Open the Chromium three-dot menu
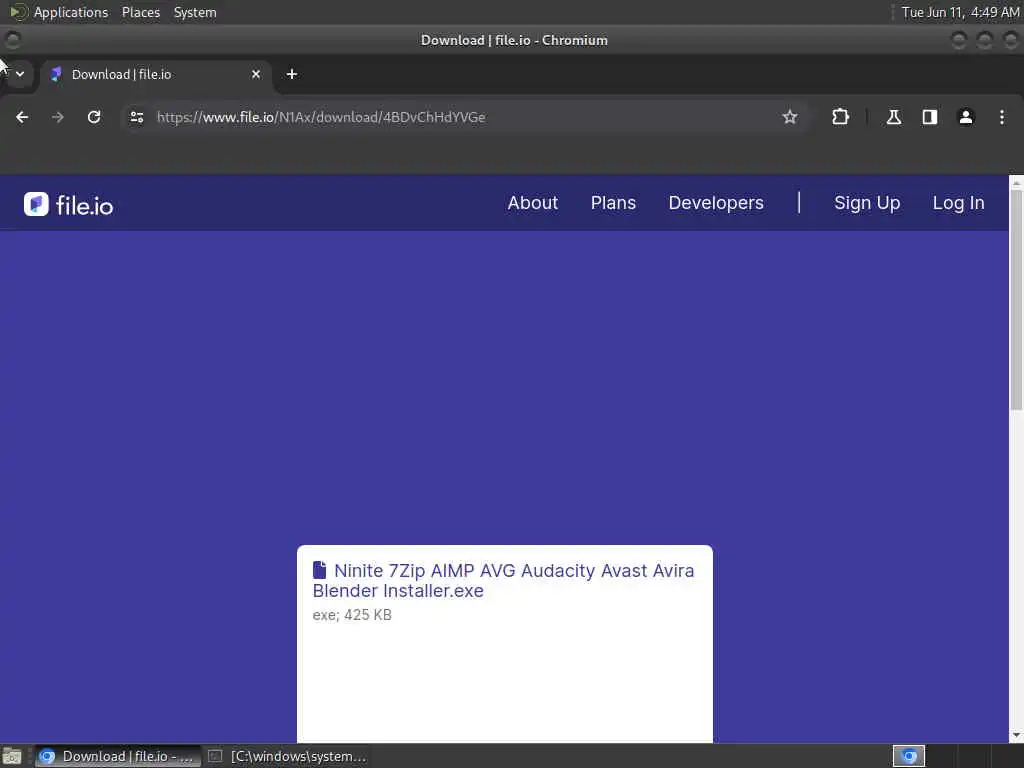Screen dimensions: 1024x768 (1002, 117)
